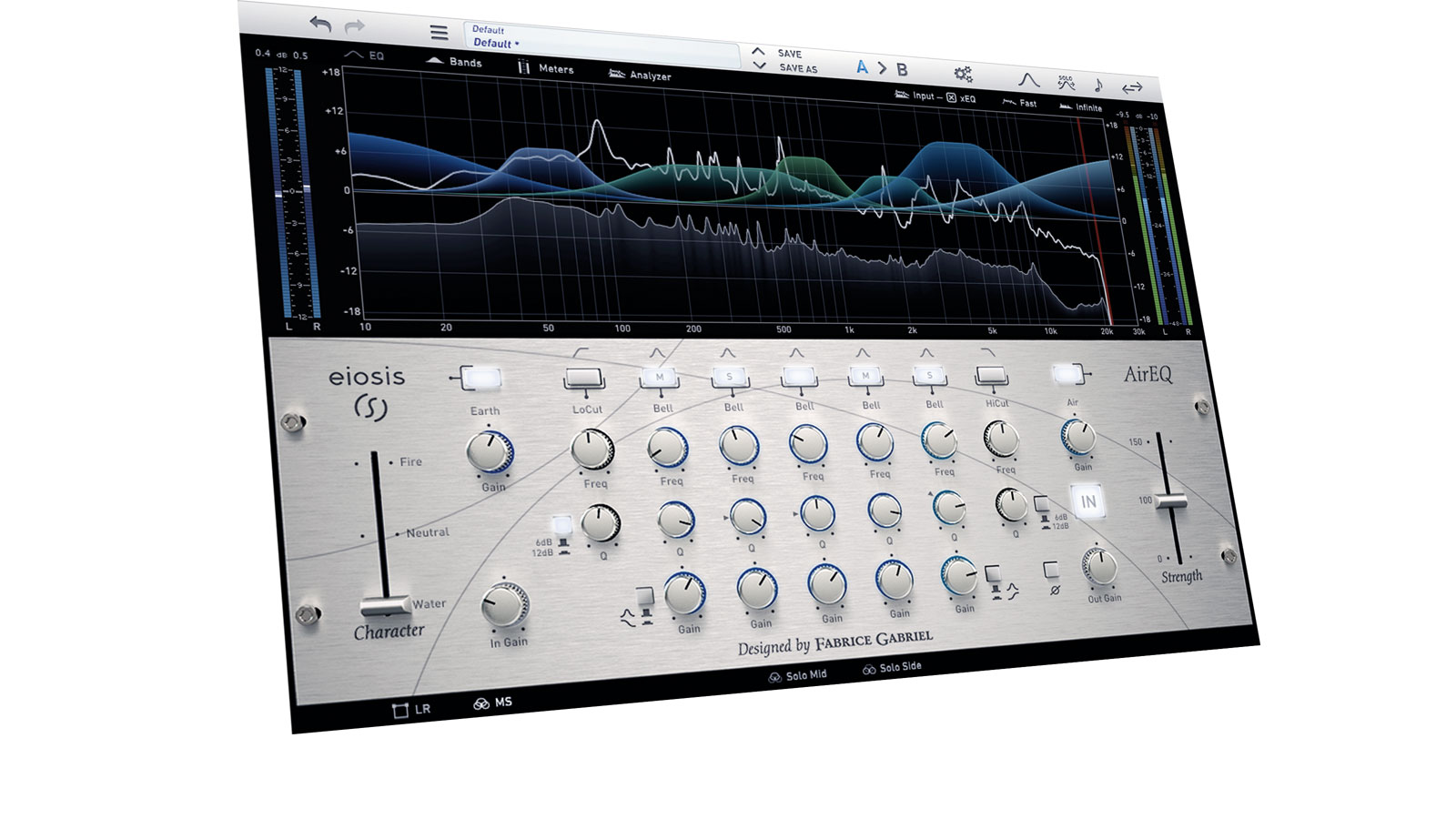Select the B state
This screenshot has width=1456, height=819.
(x=902, y=69)
